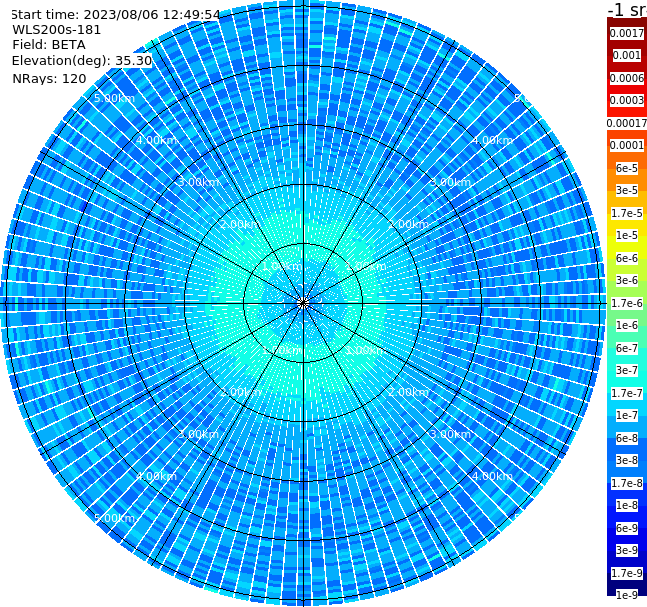The width and height of the screenshot is (647, 607).
Task: Select the 6e-8 colorbar label
Action: click(627, 438)
